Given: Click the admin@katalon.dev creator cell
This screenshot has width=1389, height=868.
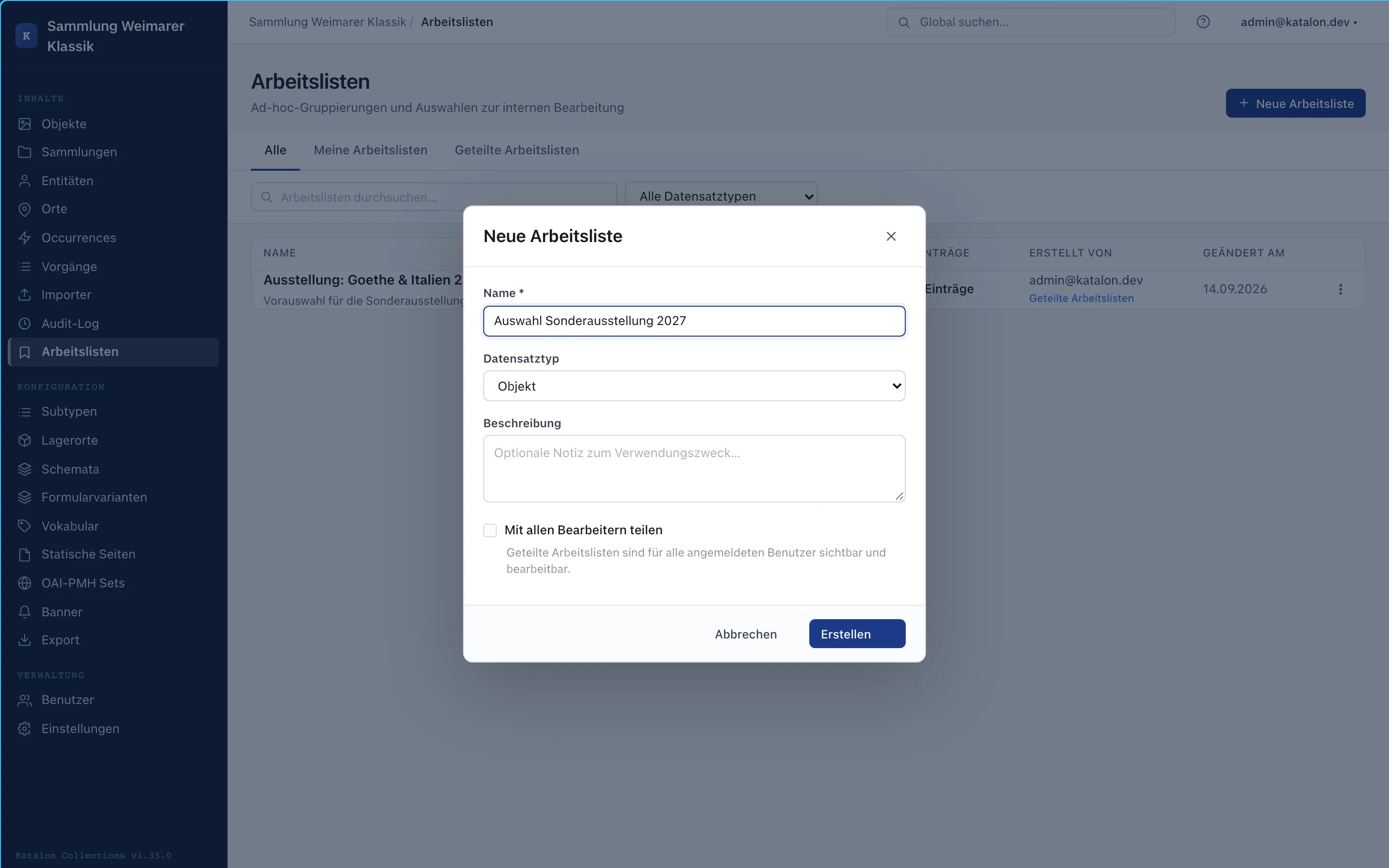Looking at the screenshot, I should (x=1085, y=280).
